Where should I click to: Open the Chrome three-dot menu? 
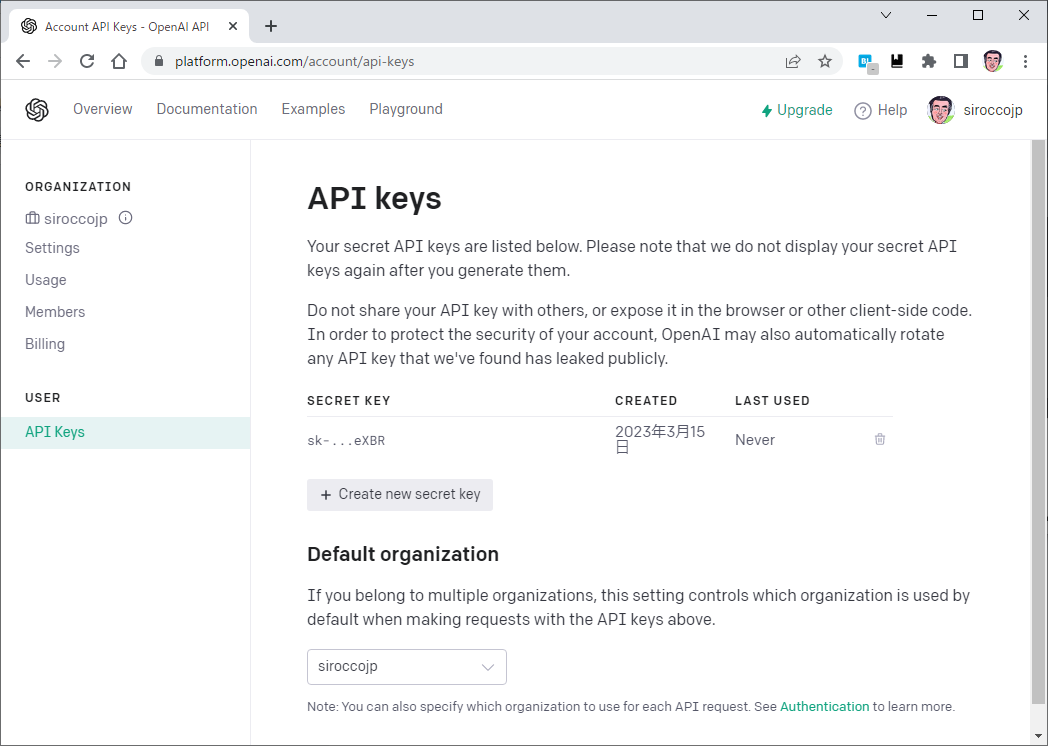point(1025,61)
